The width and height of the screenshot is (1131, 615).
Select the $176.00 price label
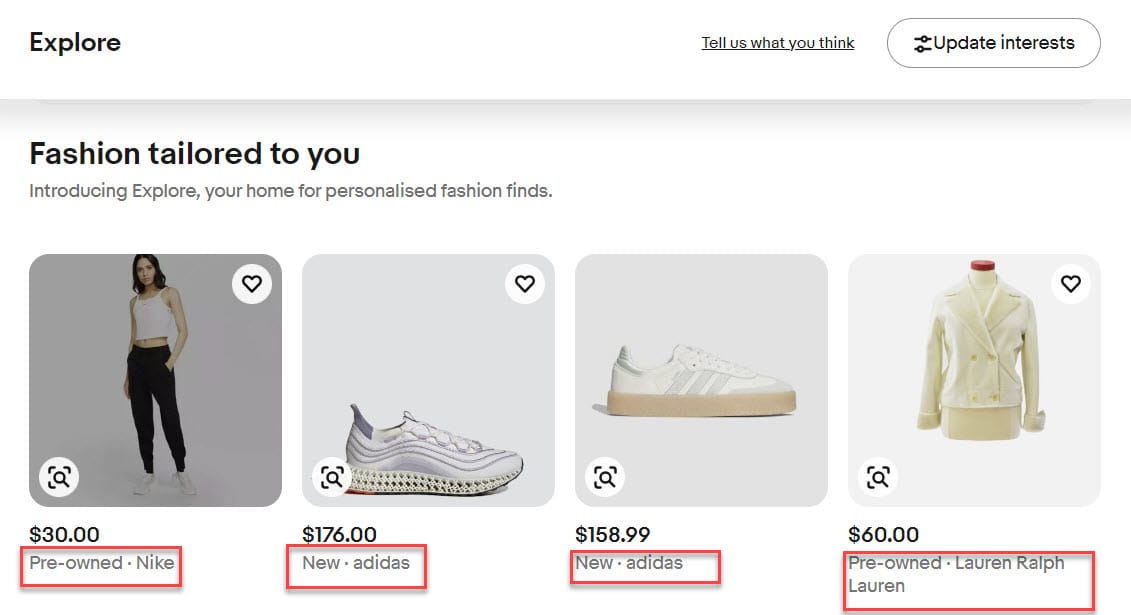click(x=339, y=535)
